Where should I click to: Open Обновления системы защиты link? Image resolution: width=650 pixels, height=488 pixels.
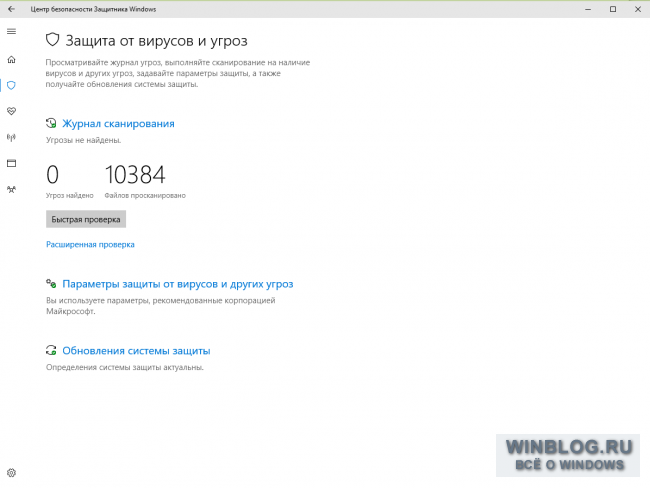click(x=136, y=351)
